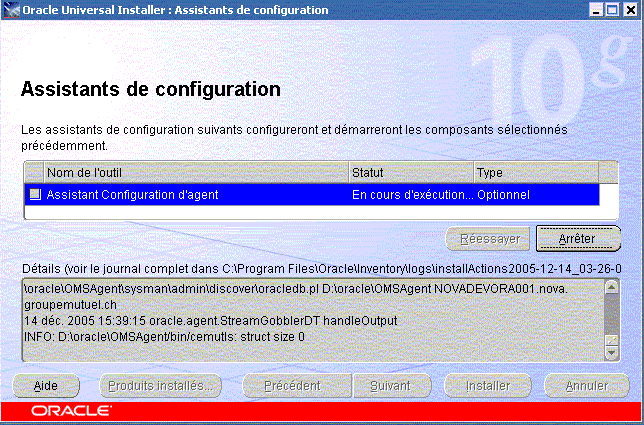Click the details log scroll-up arrow
This screenshot has width=644, height=425.
(x=612, y=288)
